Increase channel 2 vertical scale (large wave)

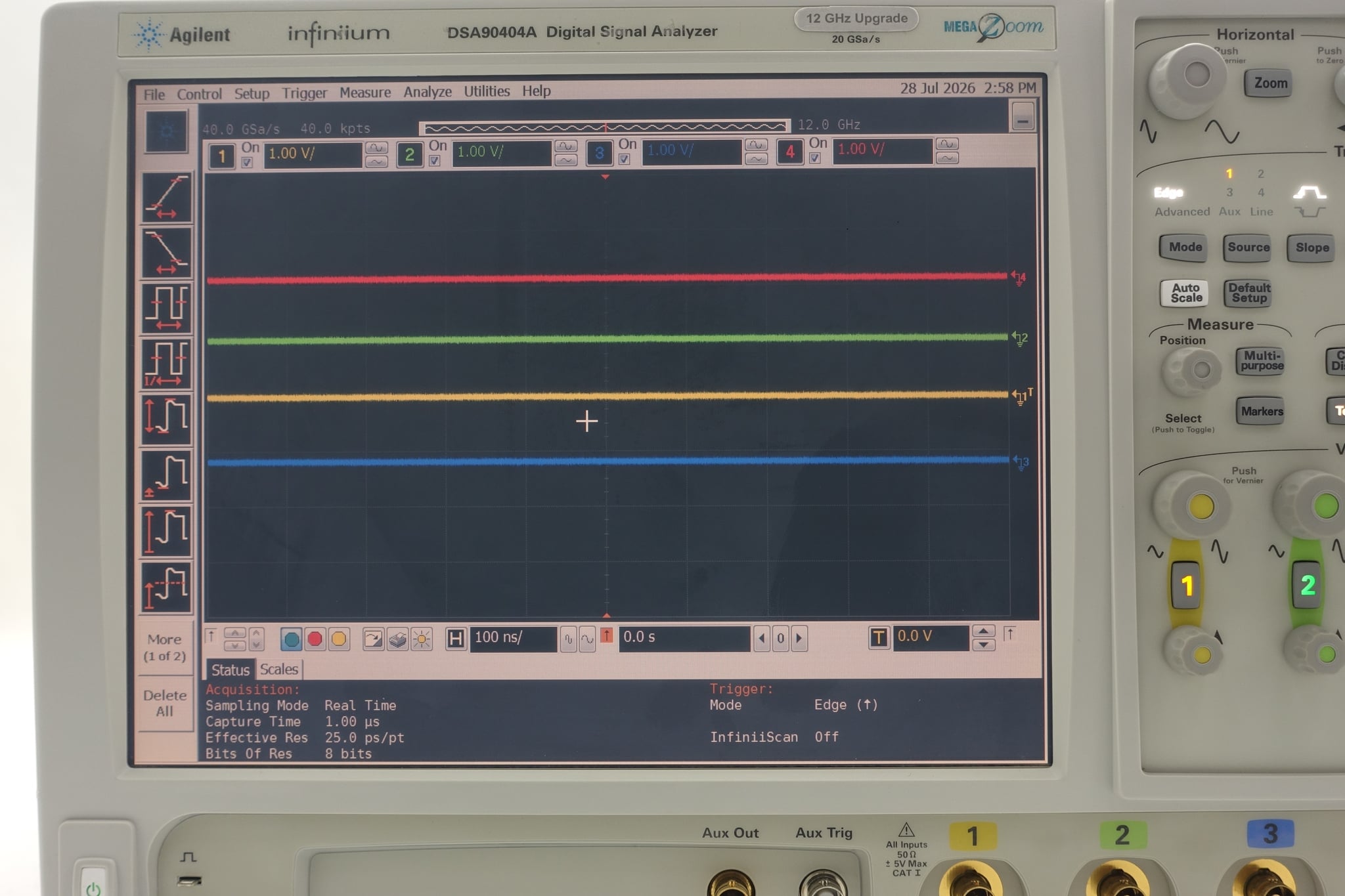pyautogui.click(x=565, y=146)
